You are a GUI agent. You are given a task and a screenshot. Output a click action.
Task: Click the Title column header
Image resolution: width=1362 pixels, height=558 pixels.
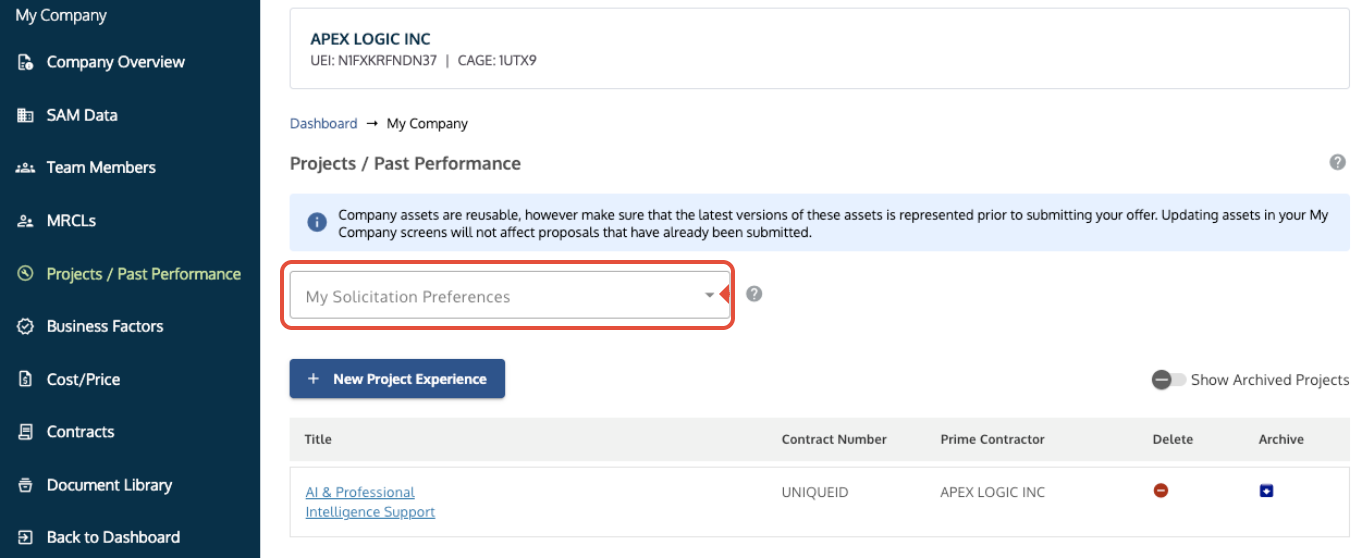coord(318,439)
